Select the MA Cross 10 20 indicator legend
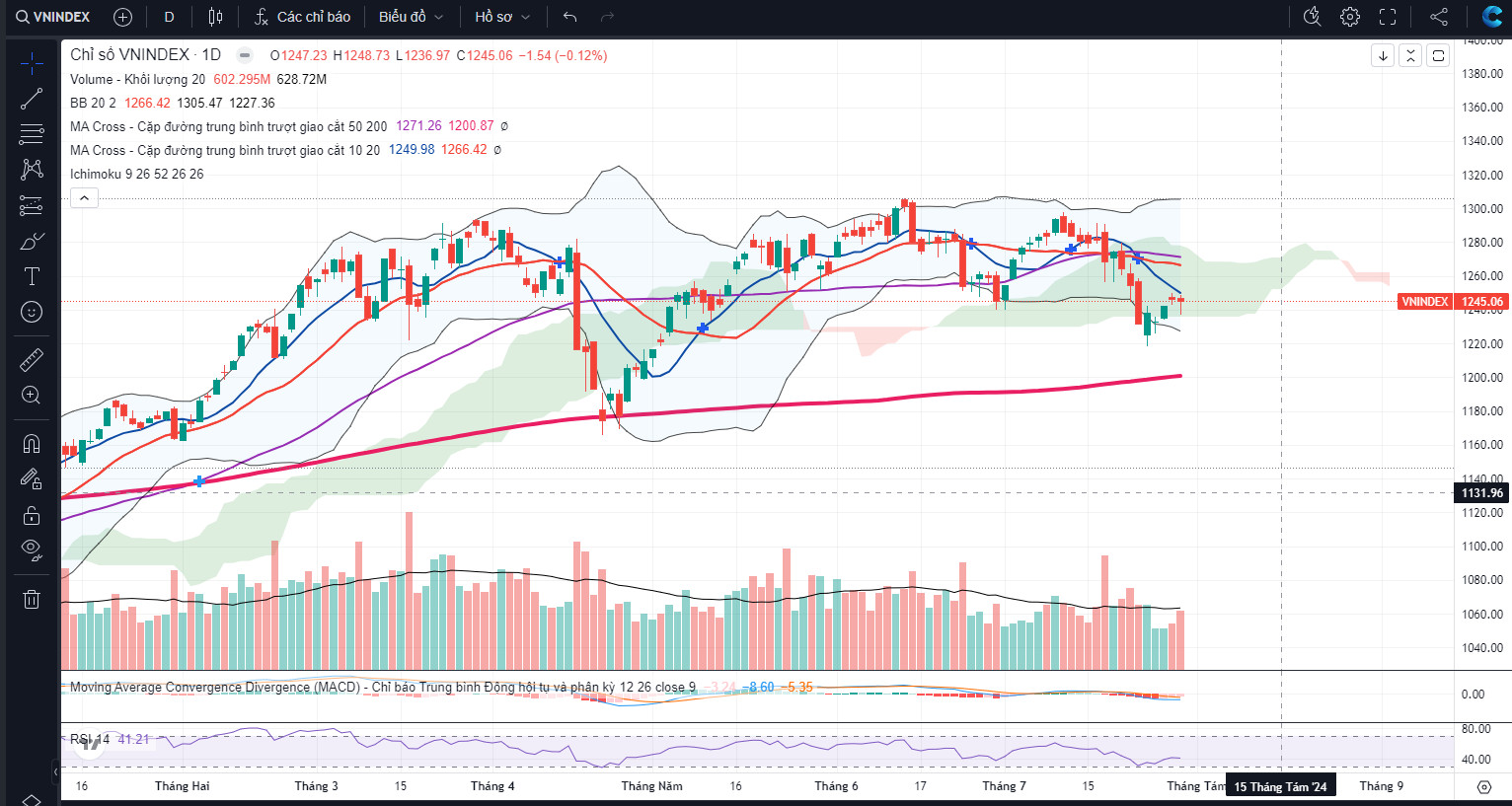 225,150
